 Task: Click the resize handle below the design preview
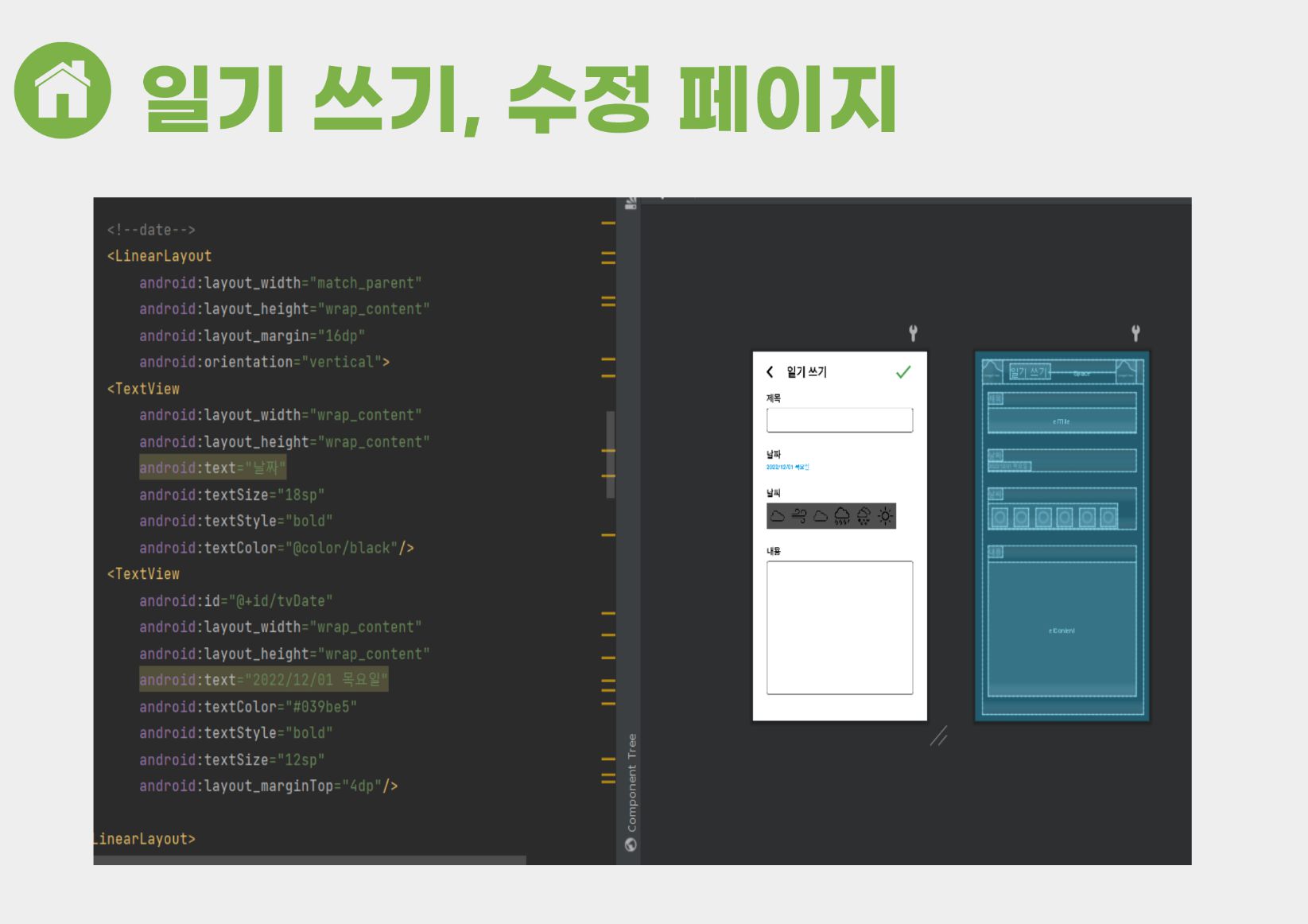[939, 736]
